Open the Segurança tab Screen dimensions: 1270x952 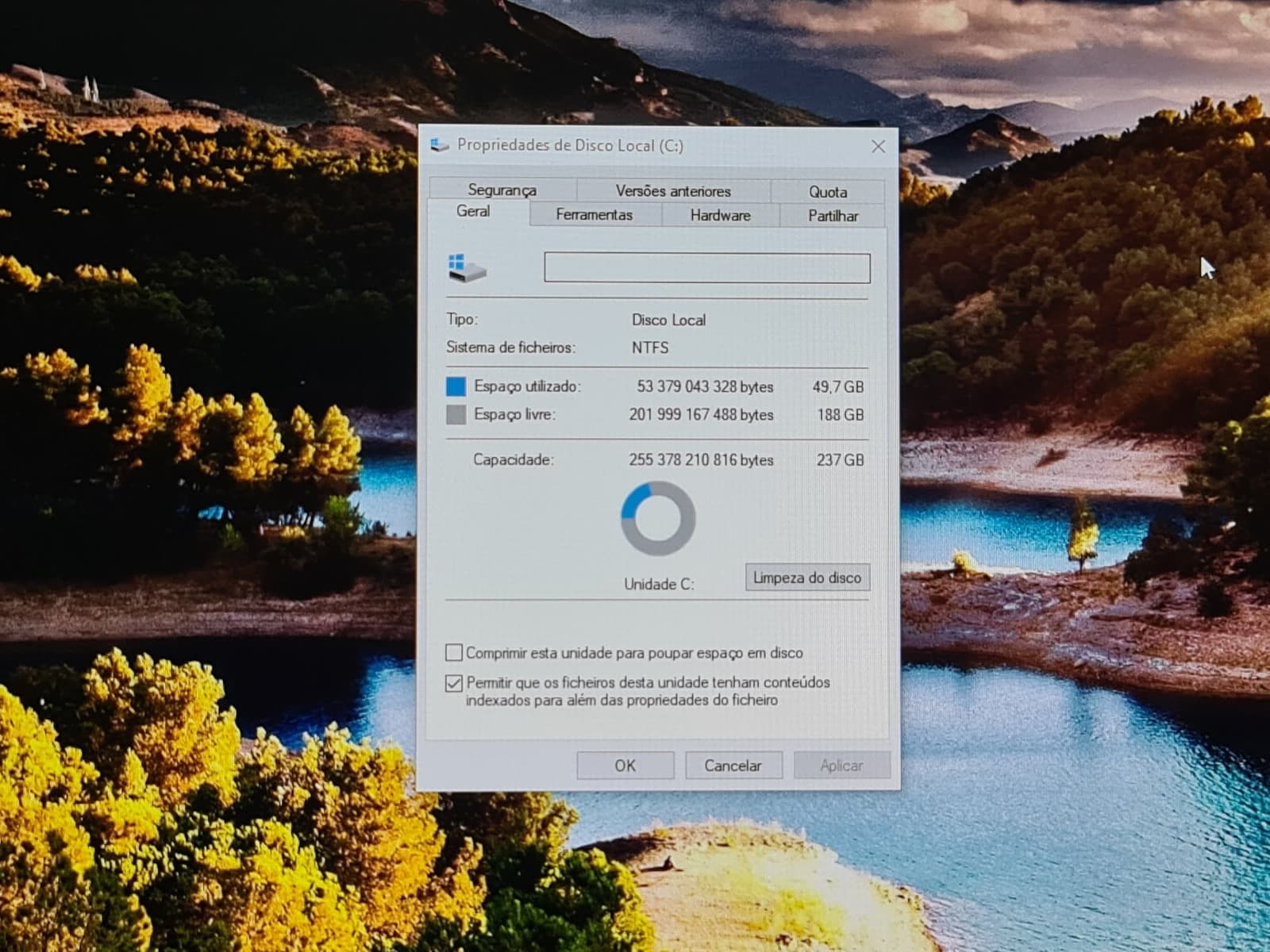pos(502,190)
